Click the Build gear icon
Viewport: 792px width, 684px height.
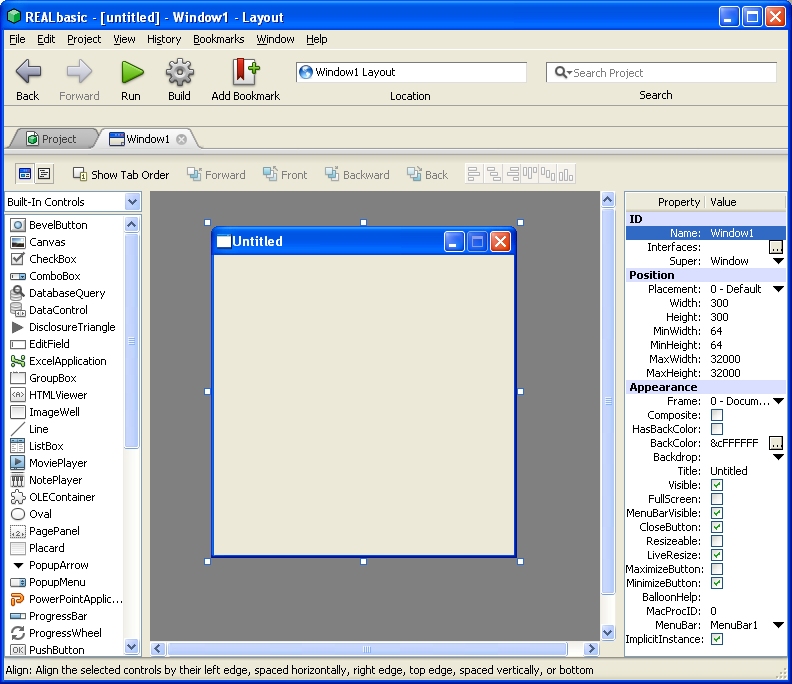pyautogui.click(x=180, y=72)
